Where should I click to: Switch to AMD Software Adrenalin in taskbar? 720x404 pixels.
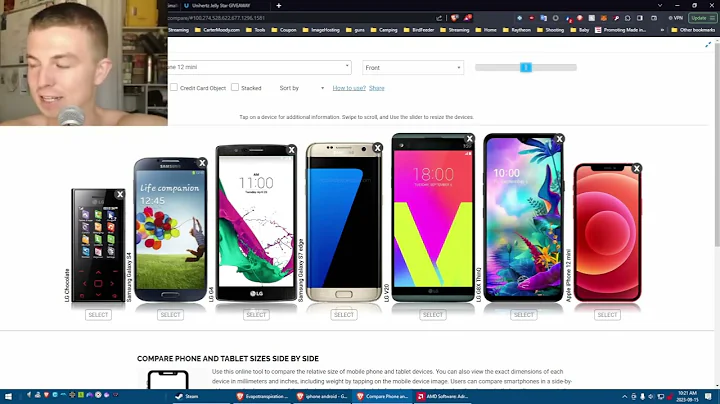[x=442, y=396]
